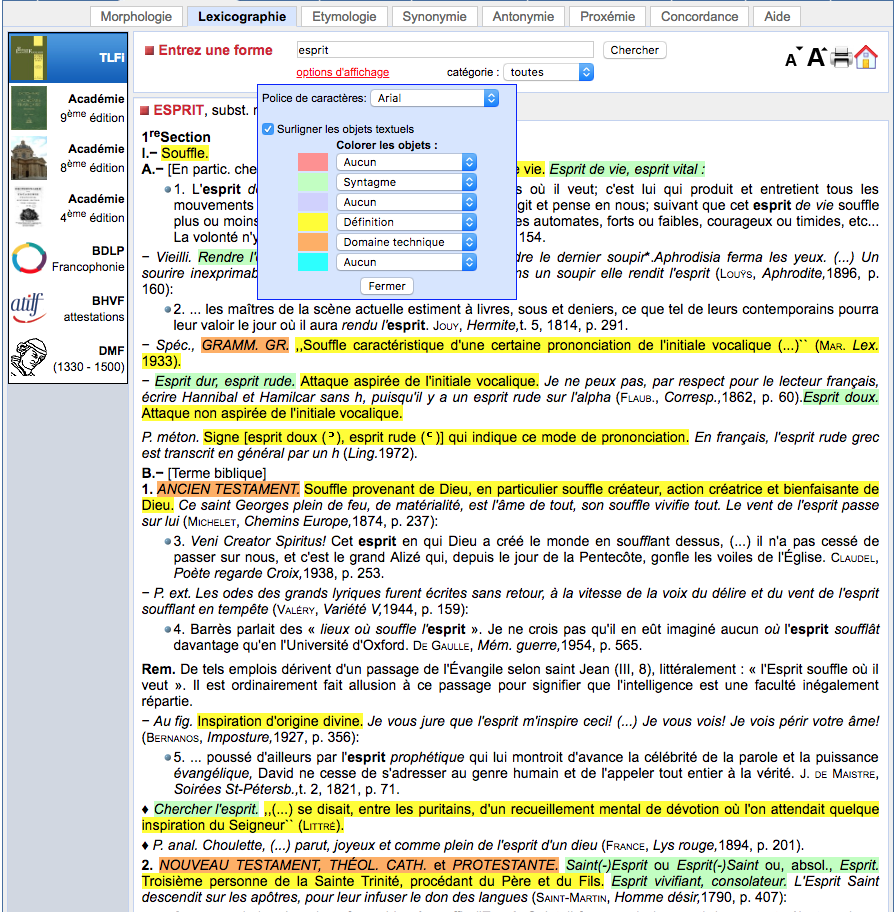894x912 pixels.
Task: Open DMF medieval scribe icon
Action: tap(29, 357)
